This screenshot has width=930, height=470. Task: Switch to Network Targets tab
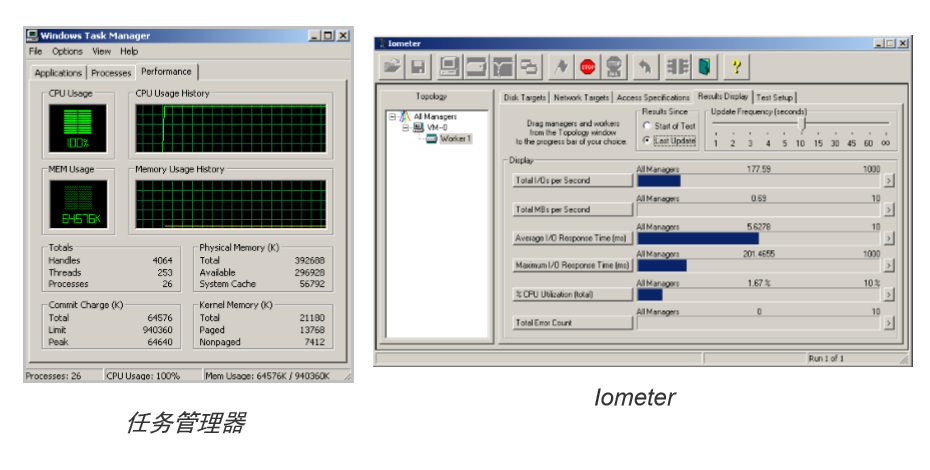pyautogui.click(x=581, y=97)
